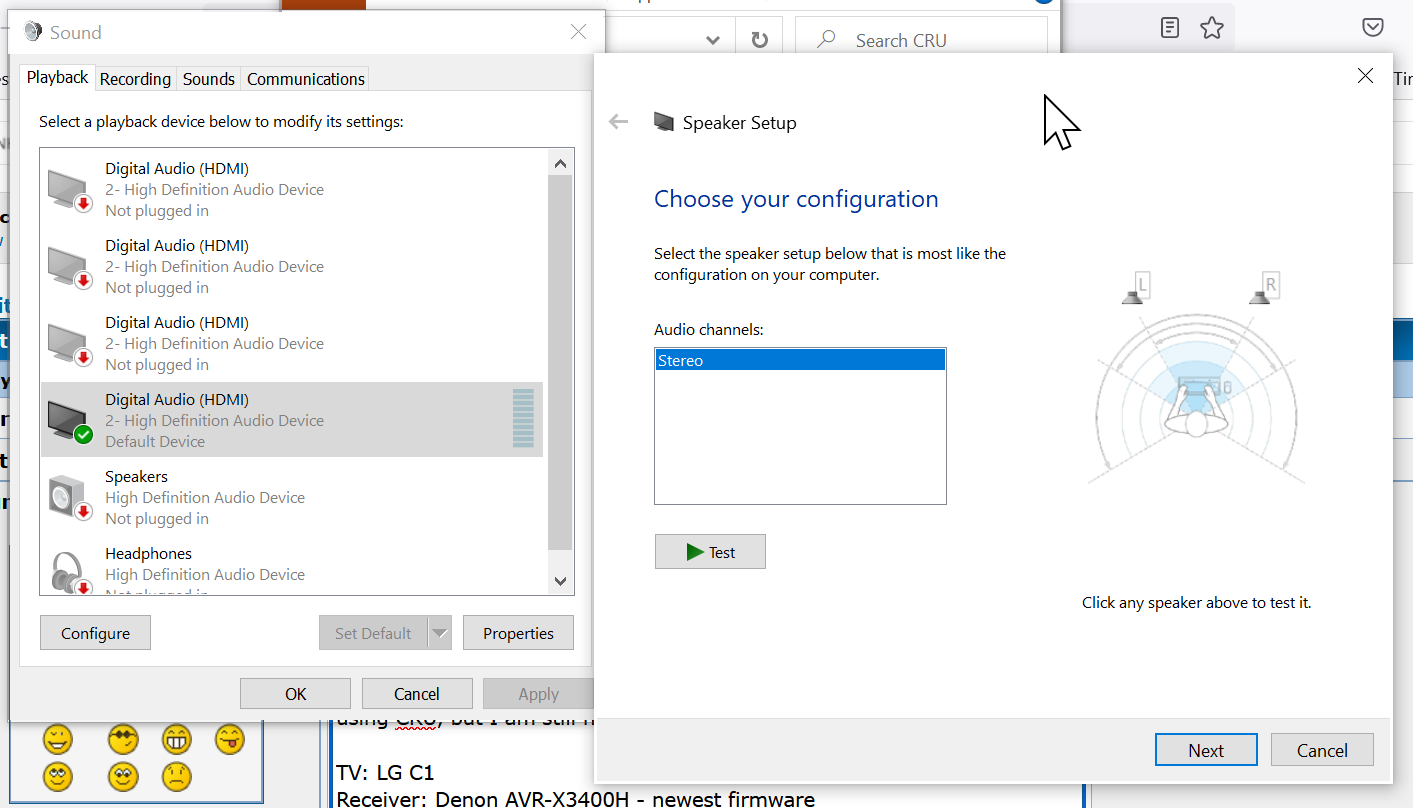Open the Communications tab
1413x808 pixels.
click(306, 79)
